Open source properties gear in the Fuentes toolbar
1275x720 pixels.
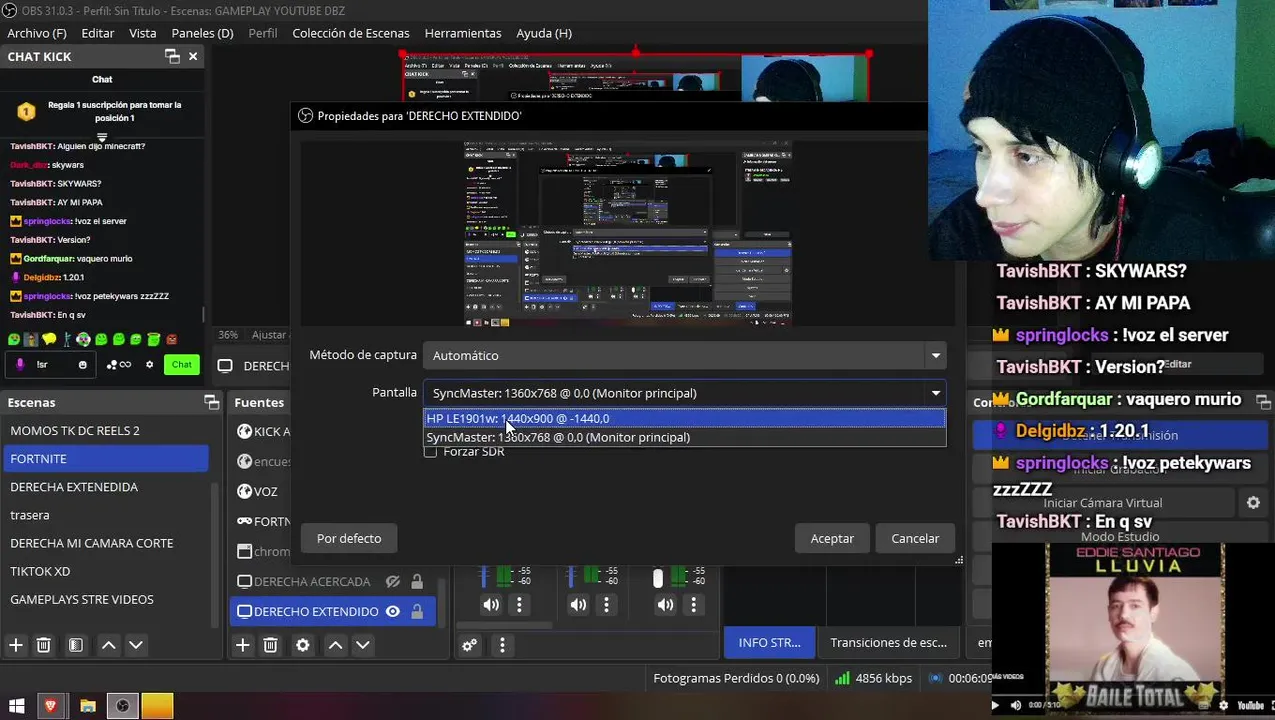tap(303, 645)
